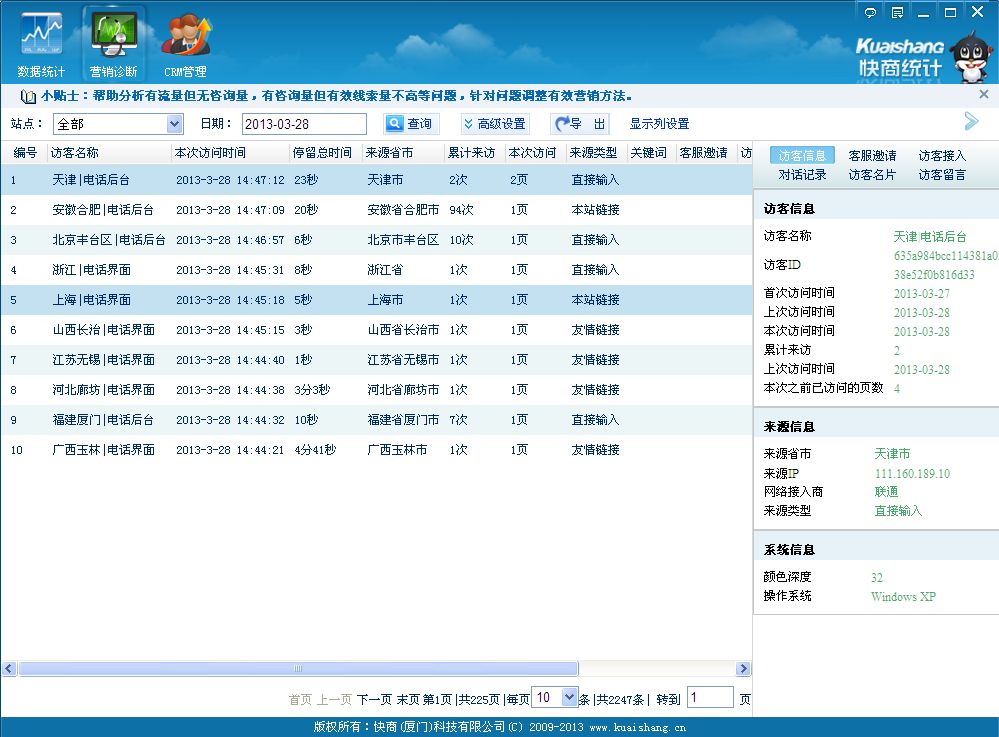Switch to the 对话记录 tab
Screen dimensions: 999x737
[x=802, y=175]
